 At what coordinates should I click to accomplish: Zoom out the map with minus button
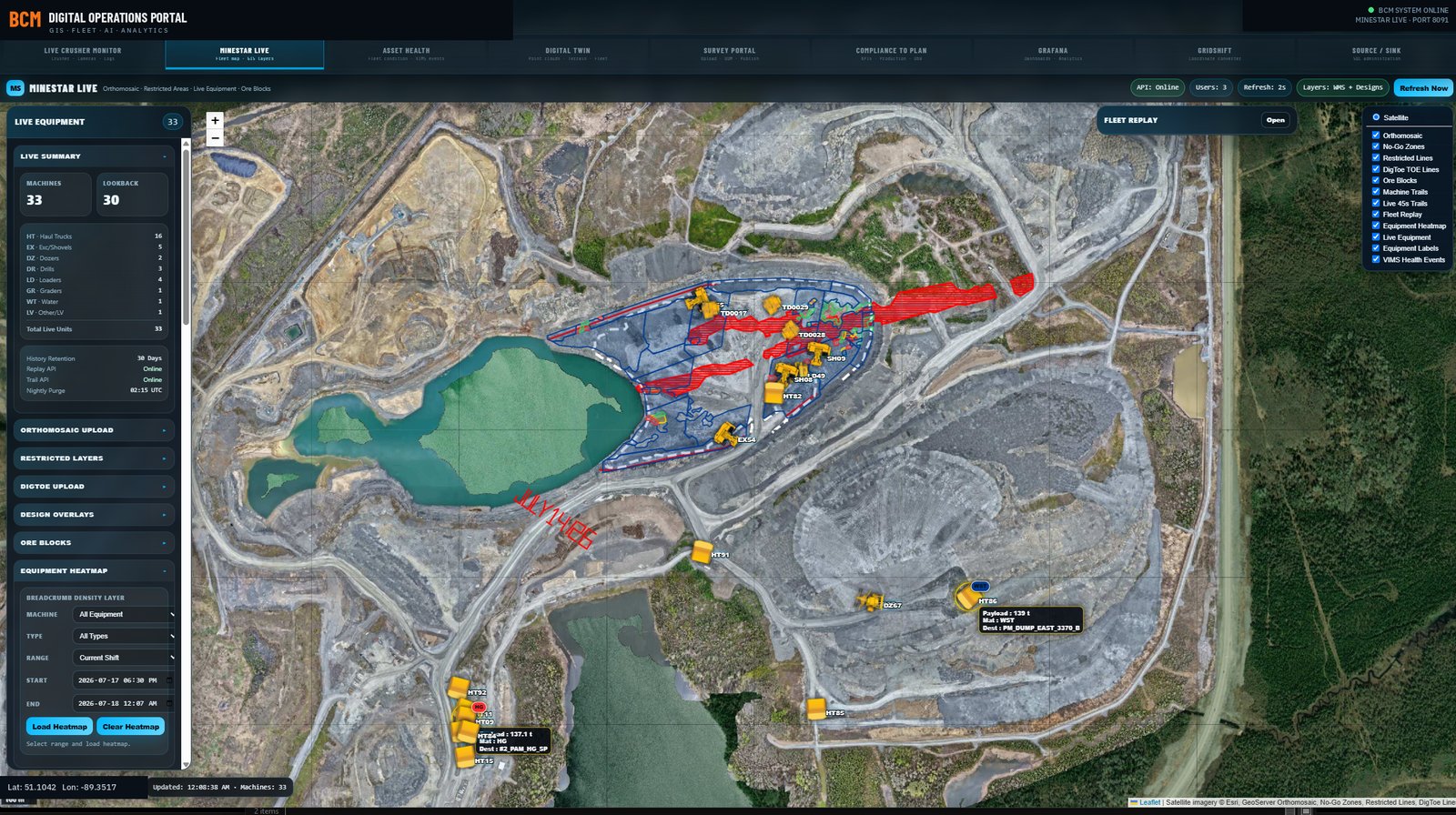pyautogui.click(x=215, y=138)
